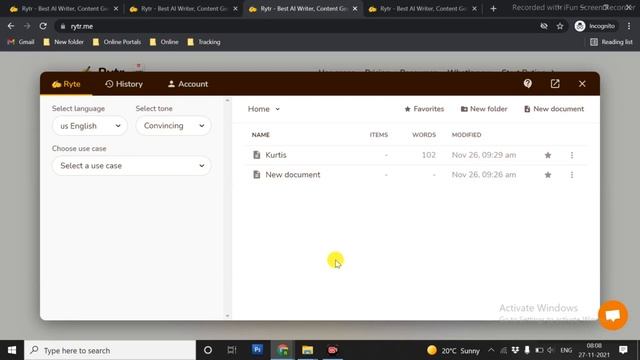The image size is (640, 360).
Task: Create a New folder
Action: coord(484,109)
